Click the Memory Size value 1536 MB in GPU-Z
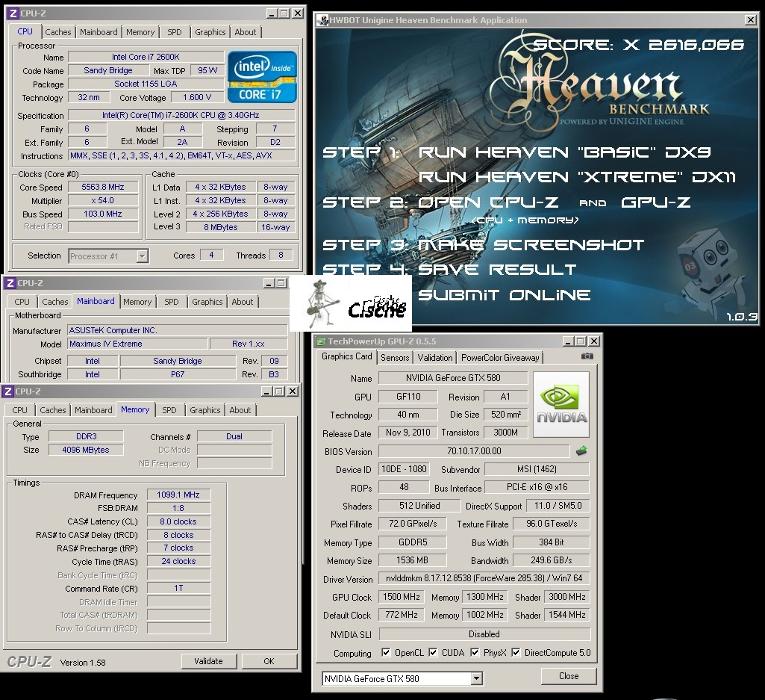 412,560
